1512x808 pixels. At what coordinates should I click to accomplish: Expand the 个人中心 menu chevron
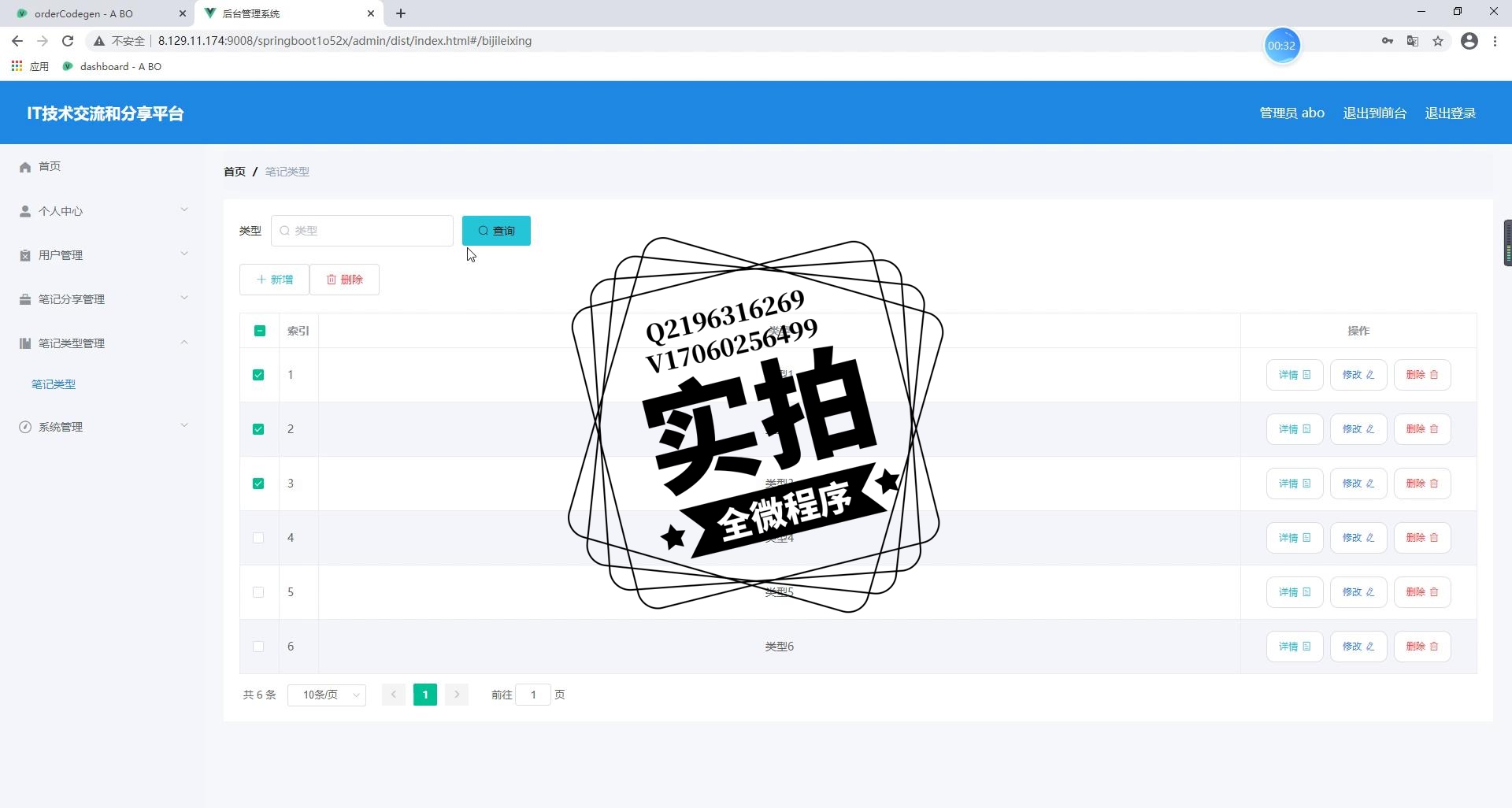click(184, 209)
